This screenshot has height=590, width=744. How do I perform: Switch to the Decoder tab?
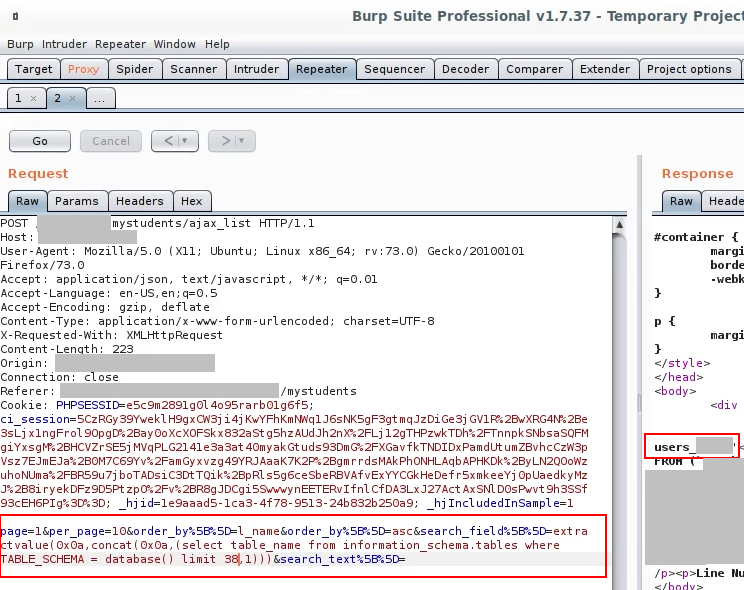[x=465, y=69]
